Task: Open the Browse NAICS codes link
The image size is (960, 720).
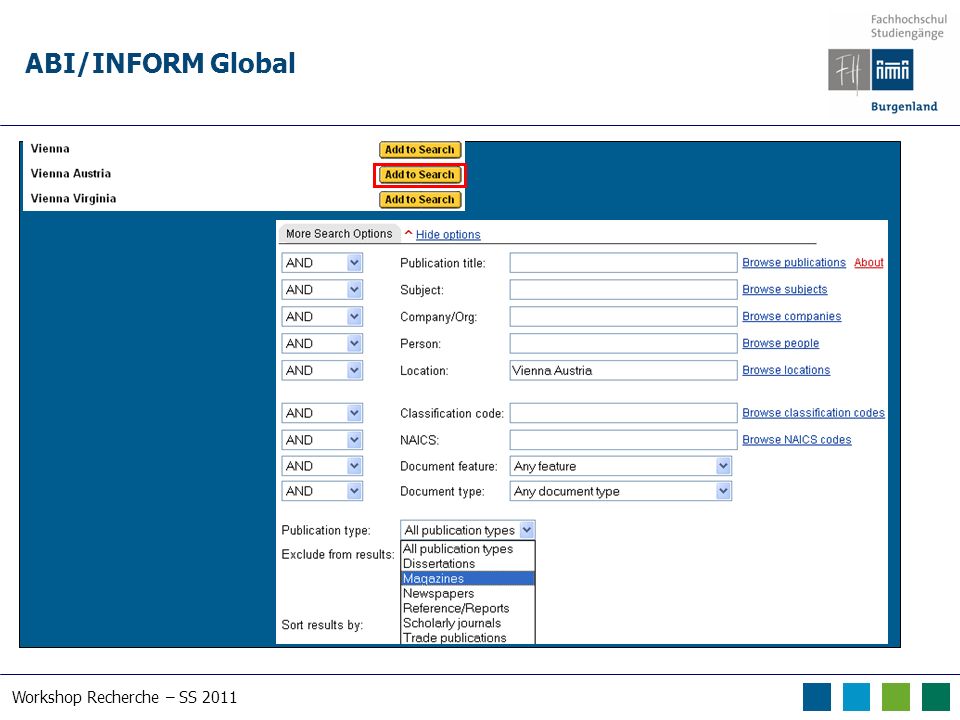Action: 797,440
